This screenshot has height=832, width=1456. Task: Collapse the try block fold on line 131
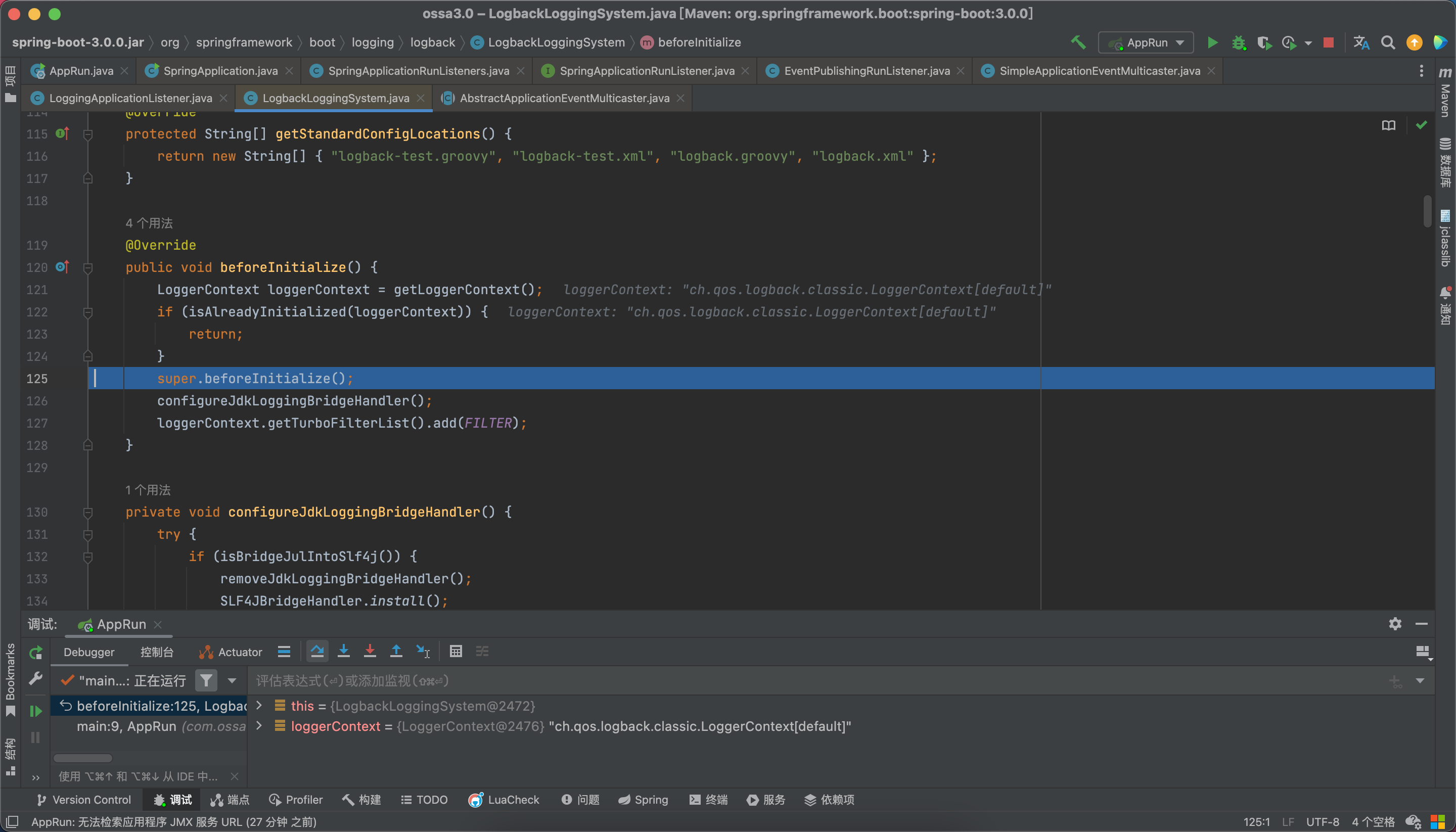point(88,534)
